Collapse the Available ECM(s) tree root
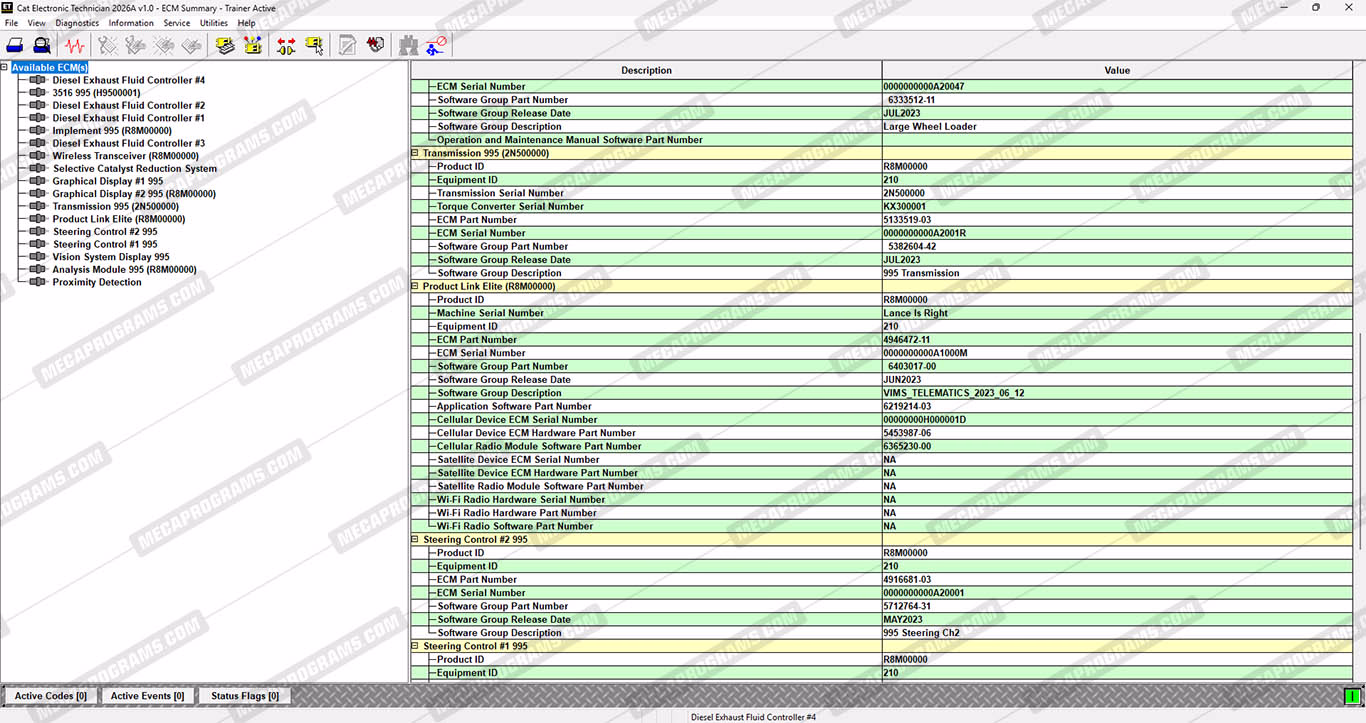1366x723 pixels. [5, 68]
